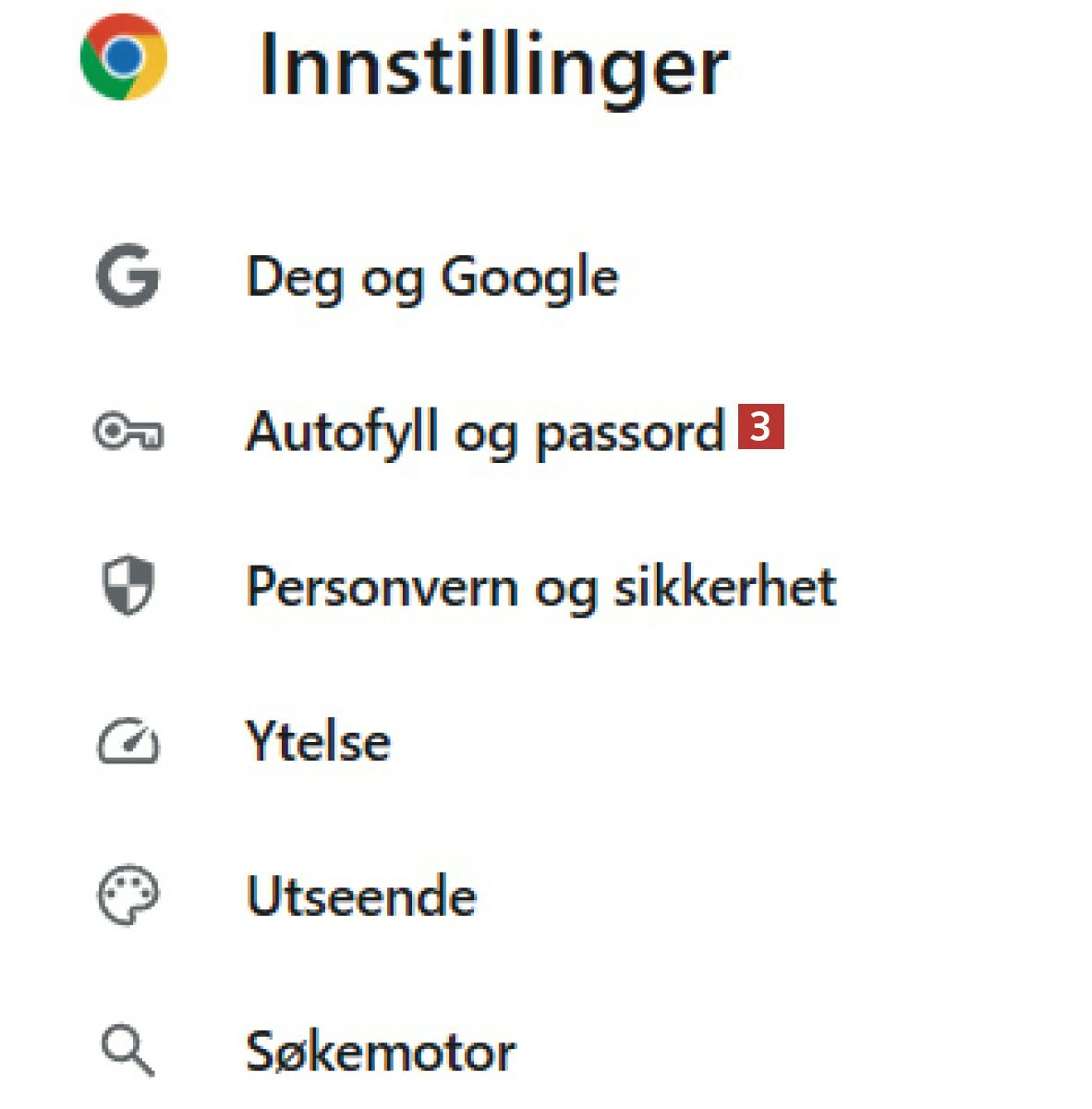Click the Chrome logo icon
Viewport: 1092px width, 1109px height.
124,57
